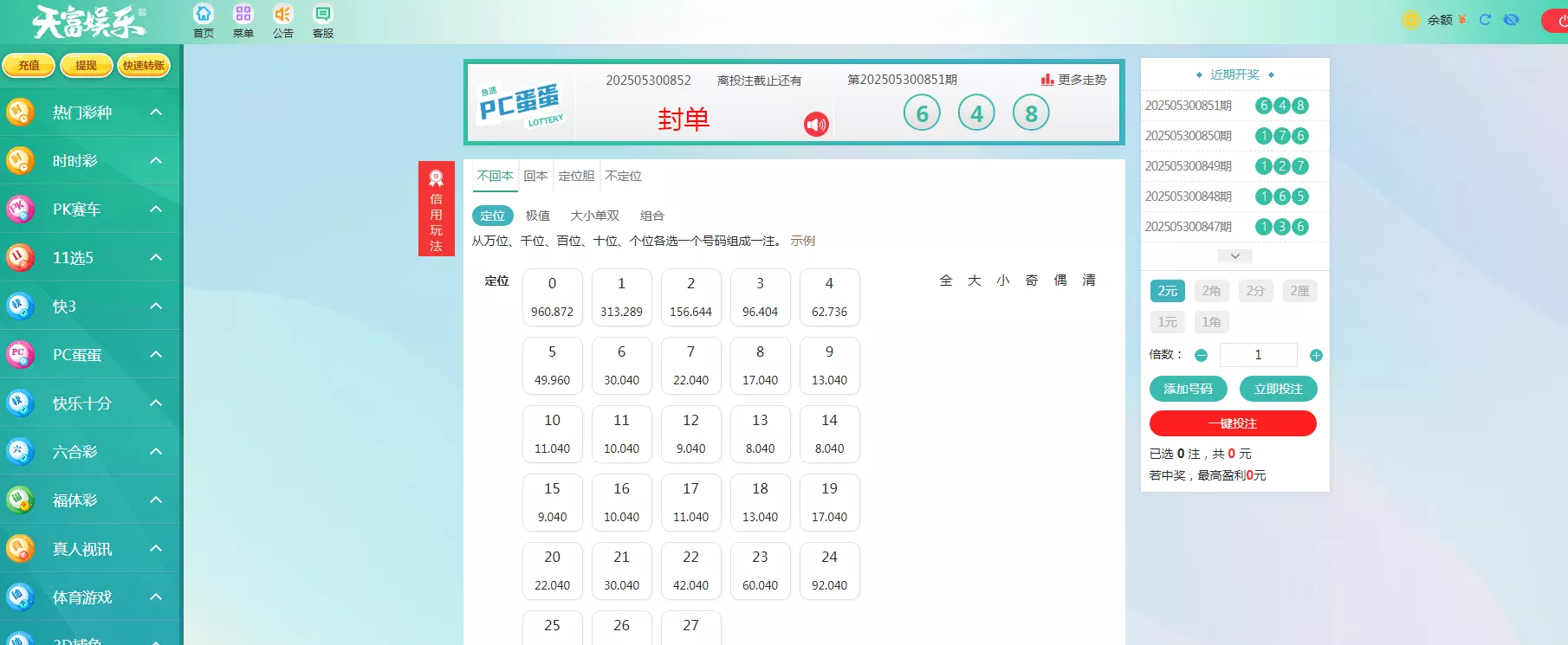
Task: Click the balance refresh icon
Action: 1485,19
